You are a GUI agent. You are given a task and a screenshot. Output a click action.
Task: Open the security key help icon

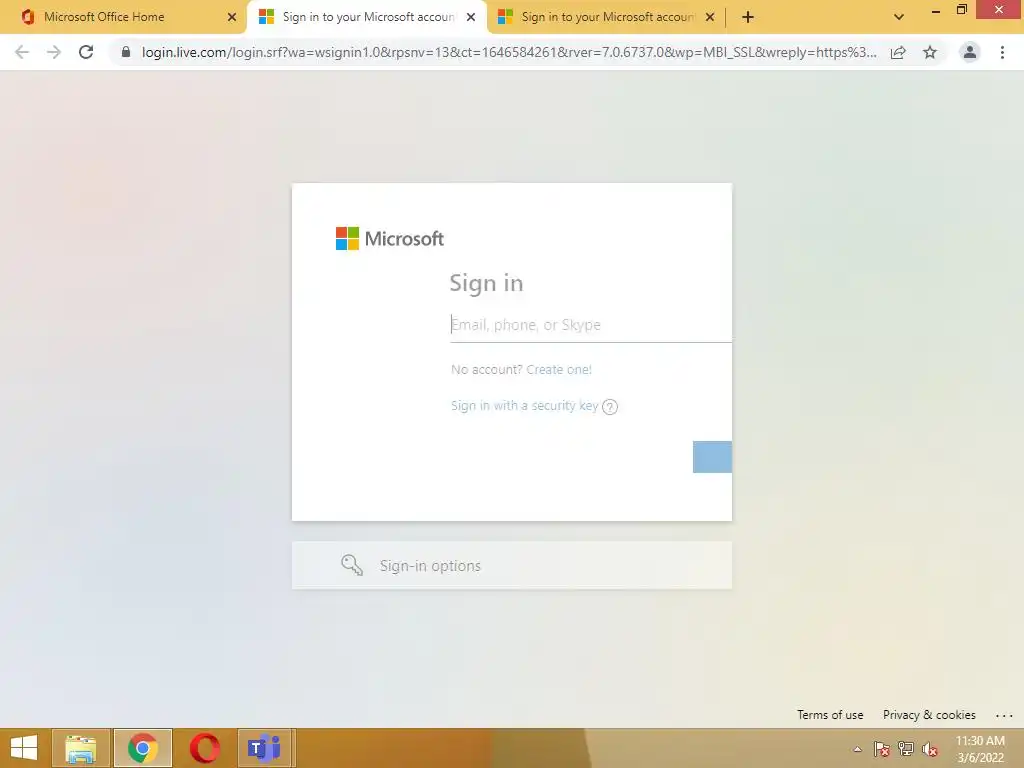pos(610,407)
